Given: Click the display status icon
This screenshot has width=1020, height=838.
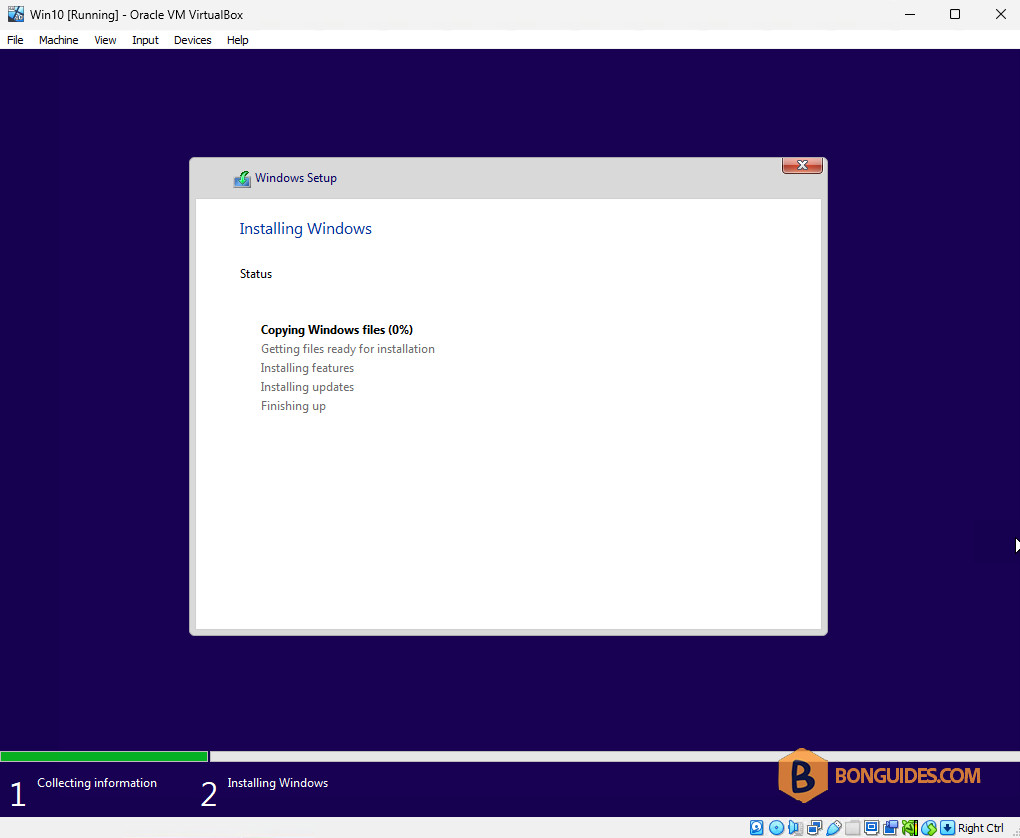Looking at the screenshot, I should pyautogui.click(x=871, y=828).
